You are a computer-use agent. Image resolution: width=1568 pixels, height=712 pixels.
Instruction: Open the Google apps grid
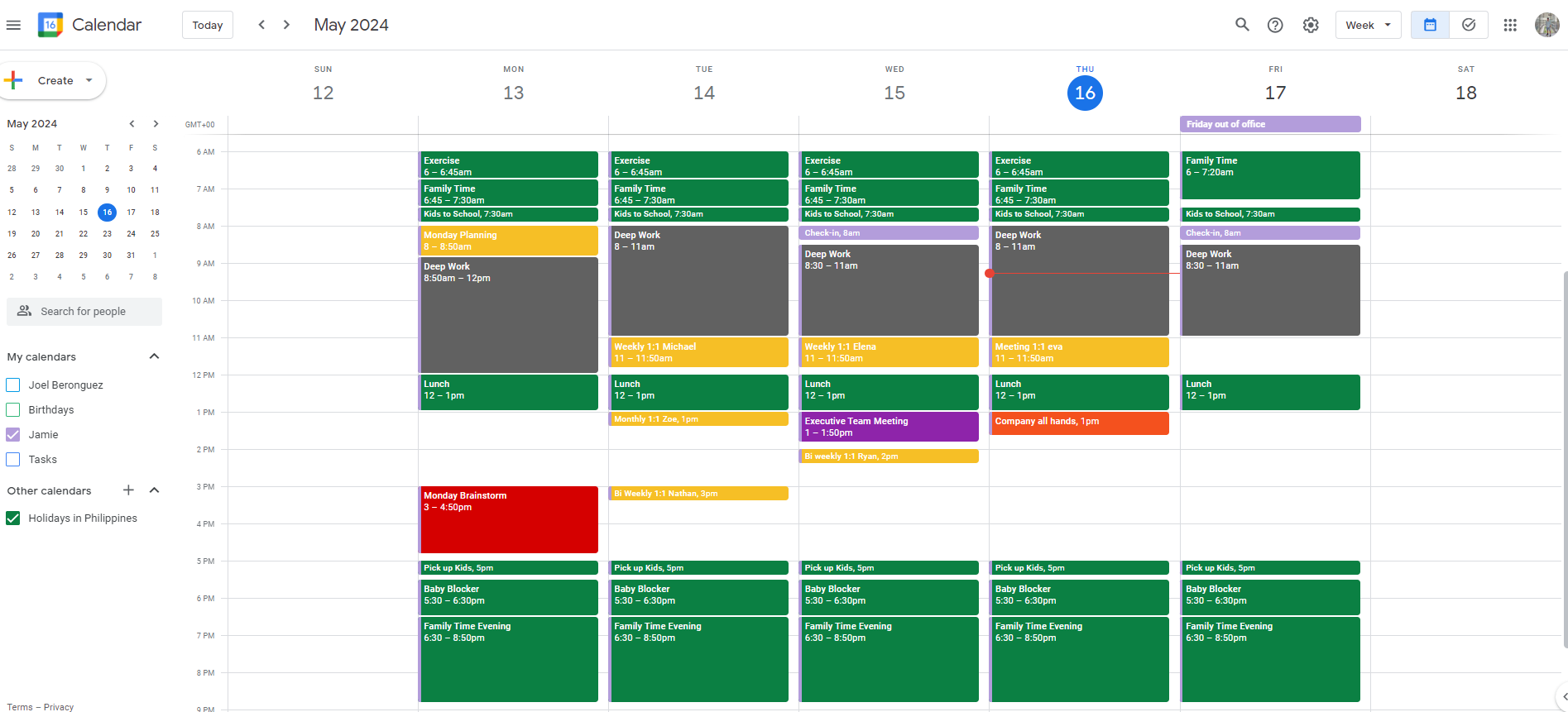point(1510,25)
